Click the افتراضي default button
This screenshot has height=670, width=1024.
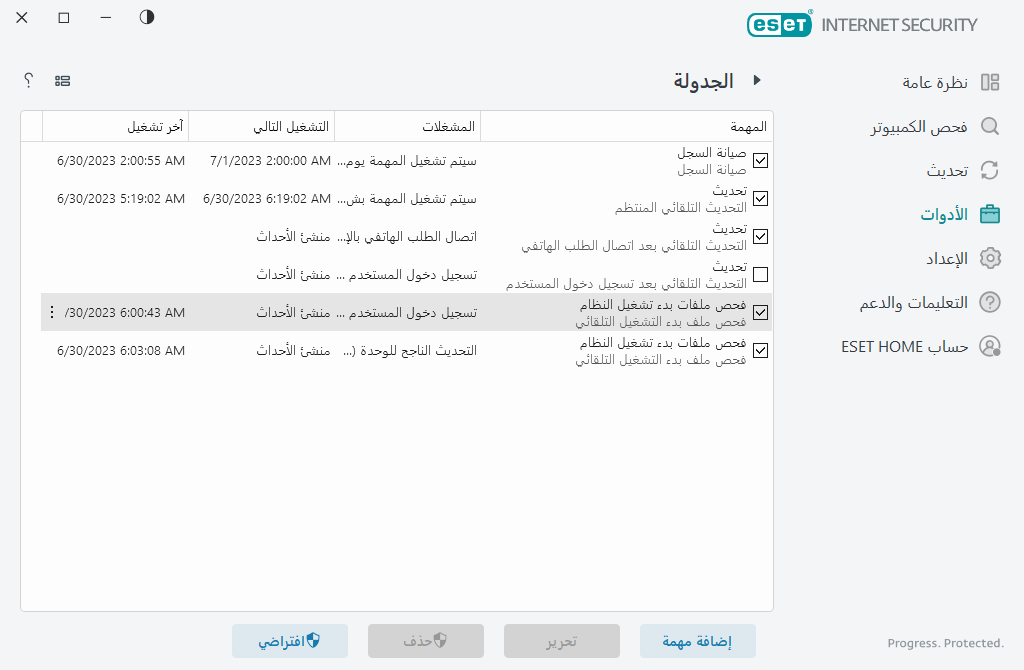coord(290,641)
